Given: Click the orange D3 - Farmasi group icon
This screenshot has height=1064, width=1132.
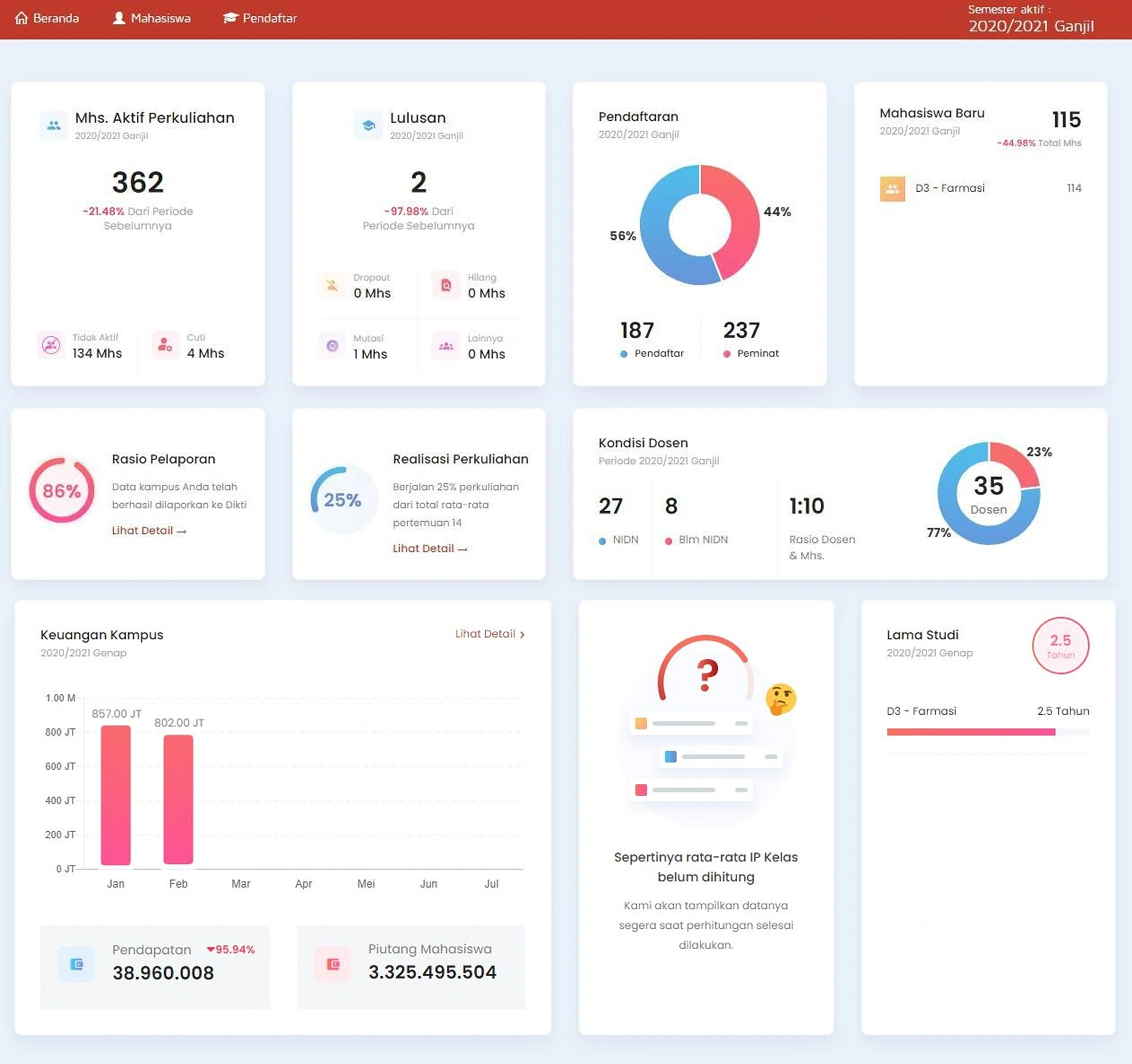Looking at the screenshot, I should tap(892, 189).
